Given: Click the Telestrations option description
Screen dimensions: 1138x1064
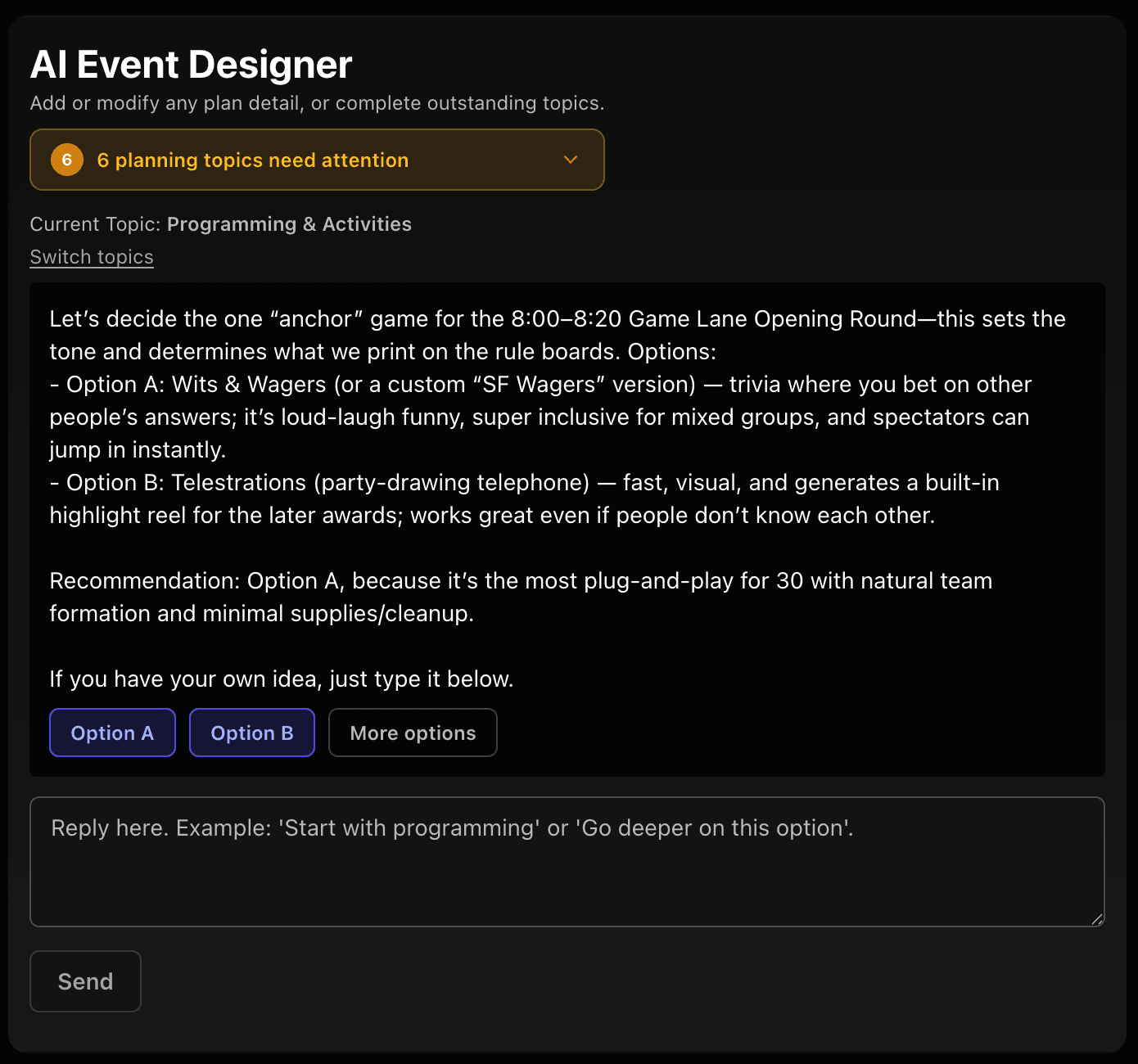Looking at the screenshot, I should (524, 498).
